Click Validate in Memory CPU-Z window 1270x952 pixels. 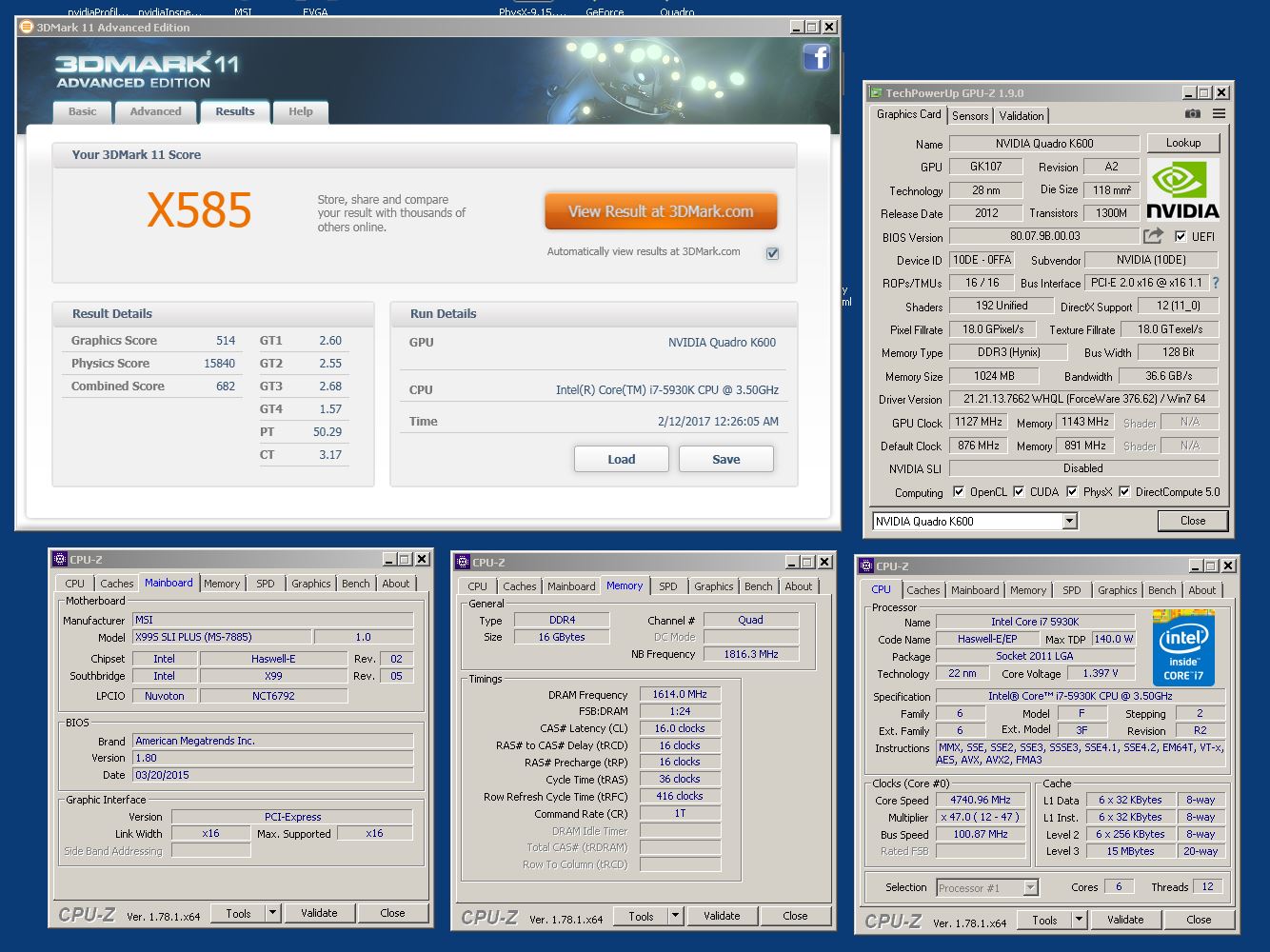point(722,917)
